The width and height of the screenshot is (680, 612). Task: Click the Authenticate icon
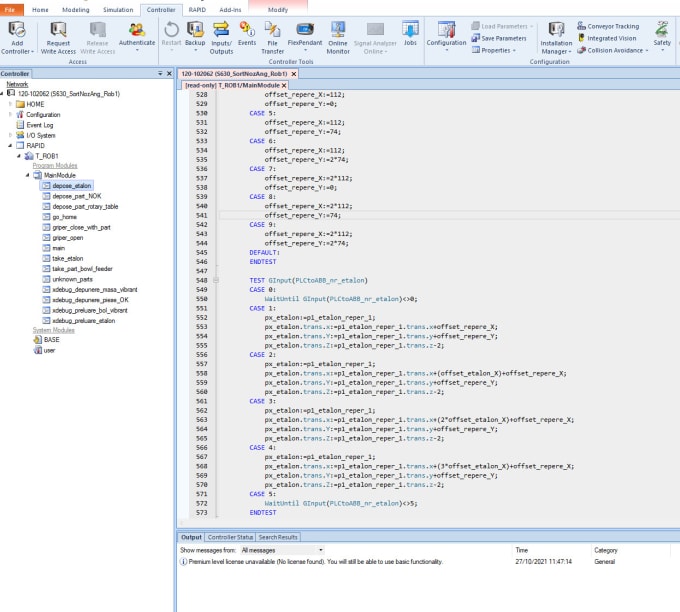[x=137, y=36]
